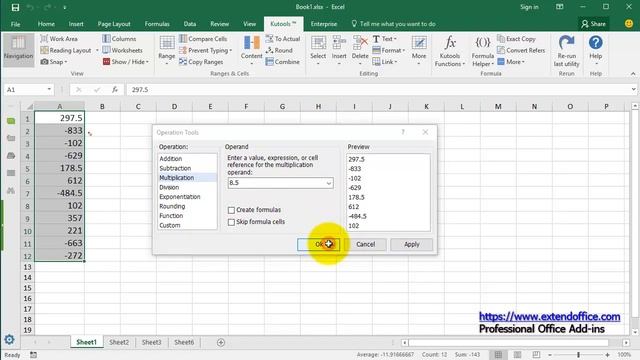Open the Combine tool

282,62
